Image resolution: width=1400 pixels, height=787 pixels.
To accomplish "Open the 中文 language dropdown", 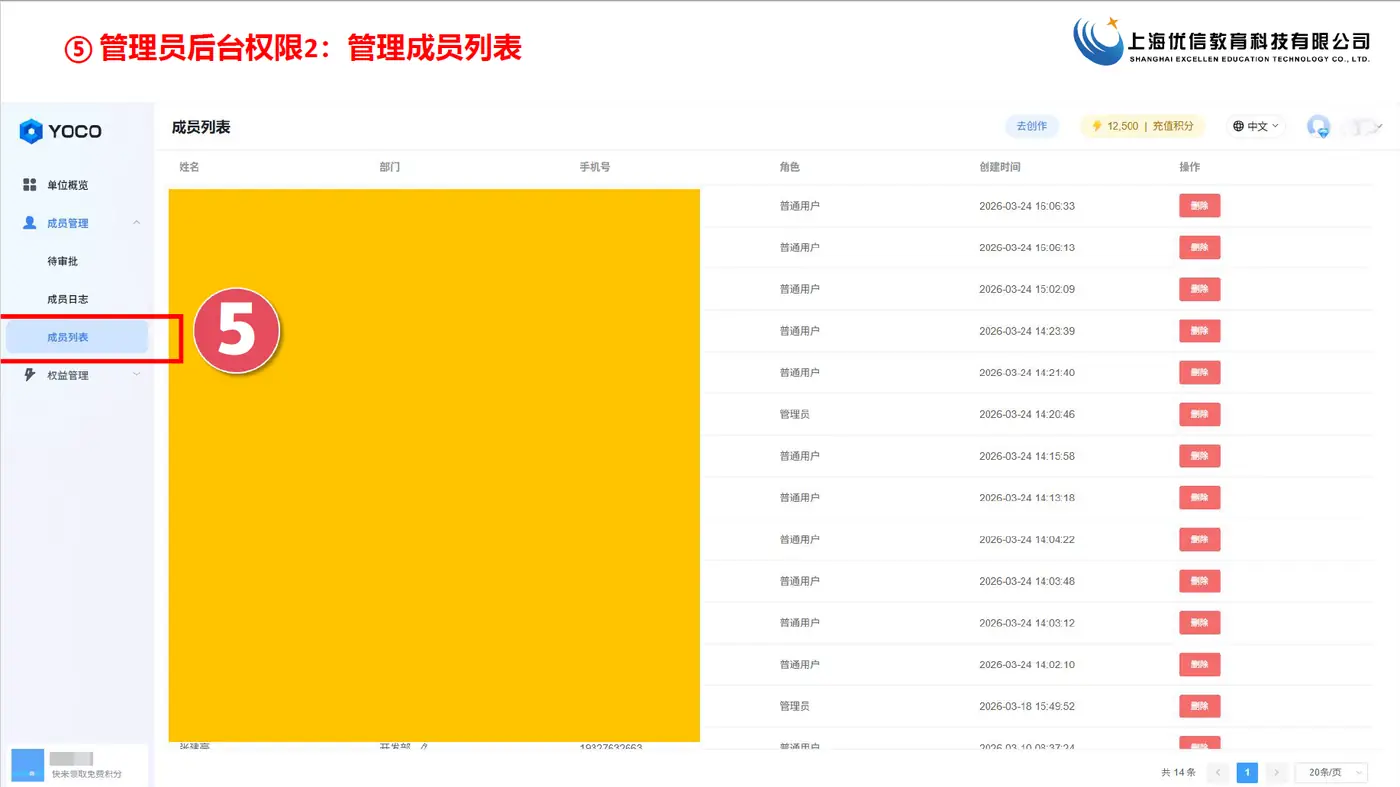I will (x=1256, y=126).
